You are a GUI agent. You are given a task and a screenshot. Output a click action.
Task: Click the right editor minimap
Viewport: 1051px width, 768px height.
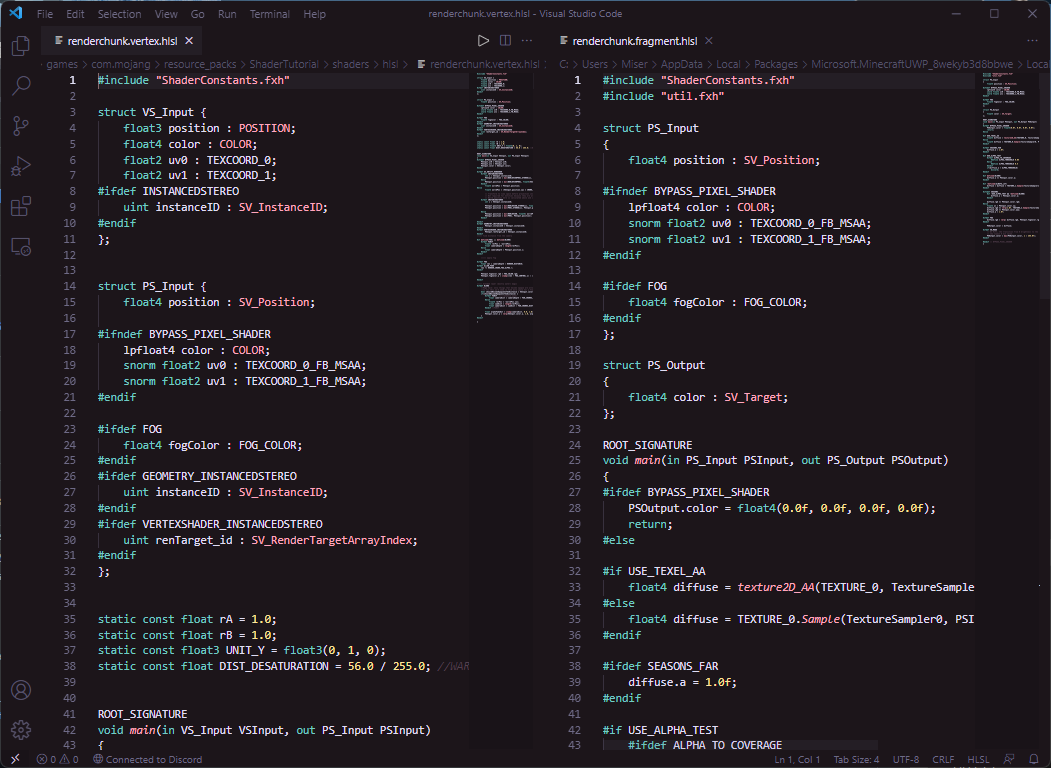(x=1010, y=157)
